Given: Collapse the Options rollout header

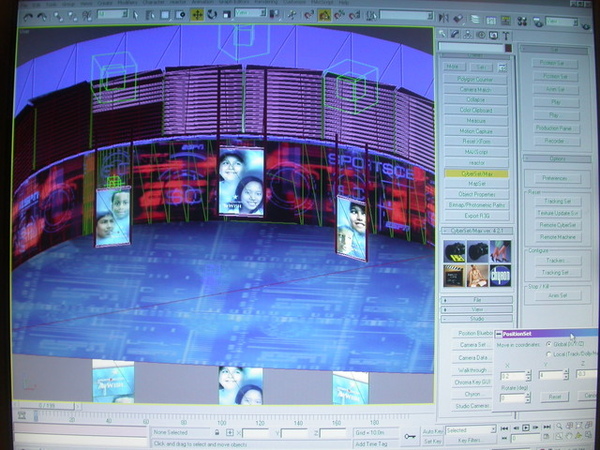Looking at the screenshot, I should click(x=557, y=159).
